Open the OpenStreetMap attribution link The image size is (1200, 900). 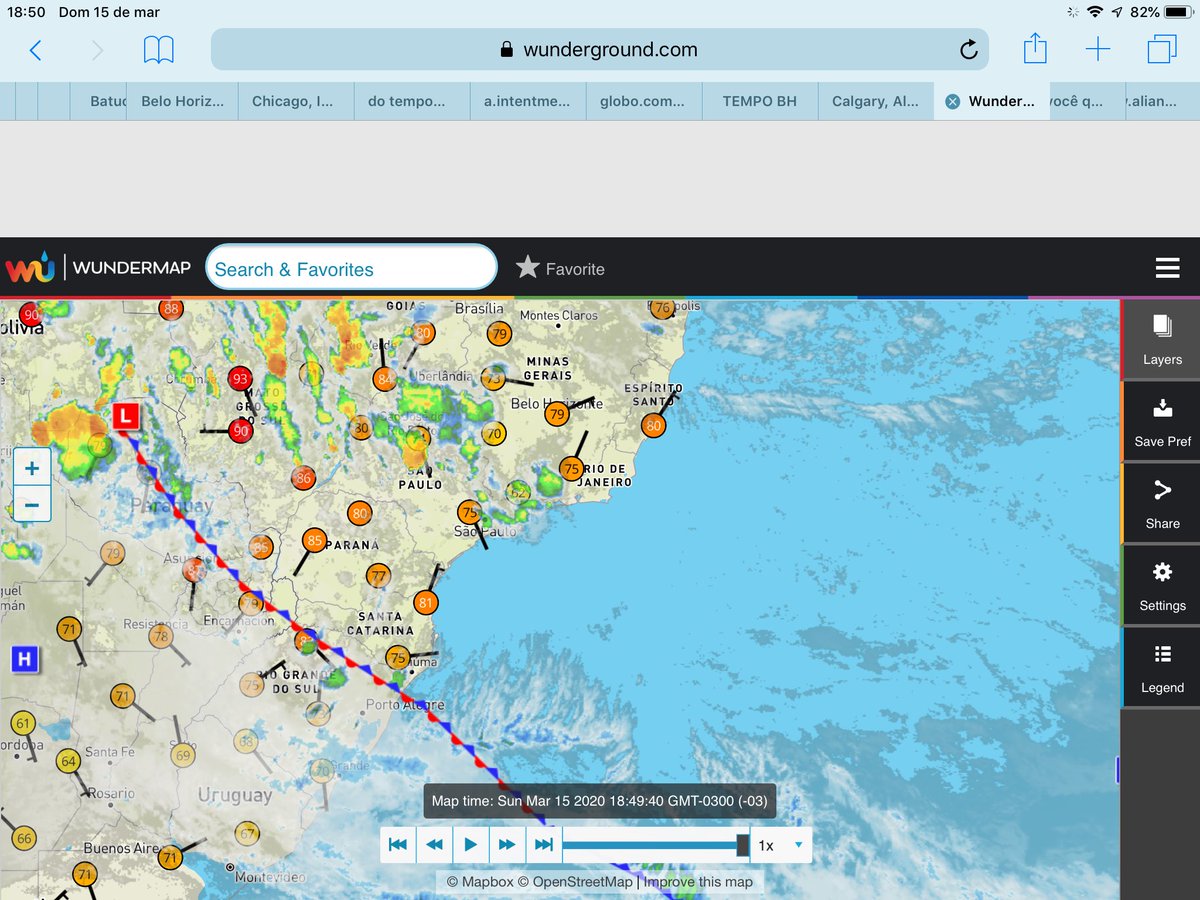576,881
